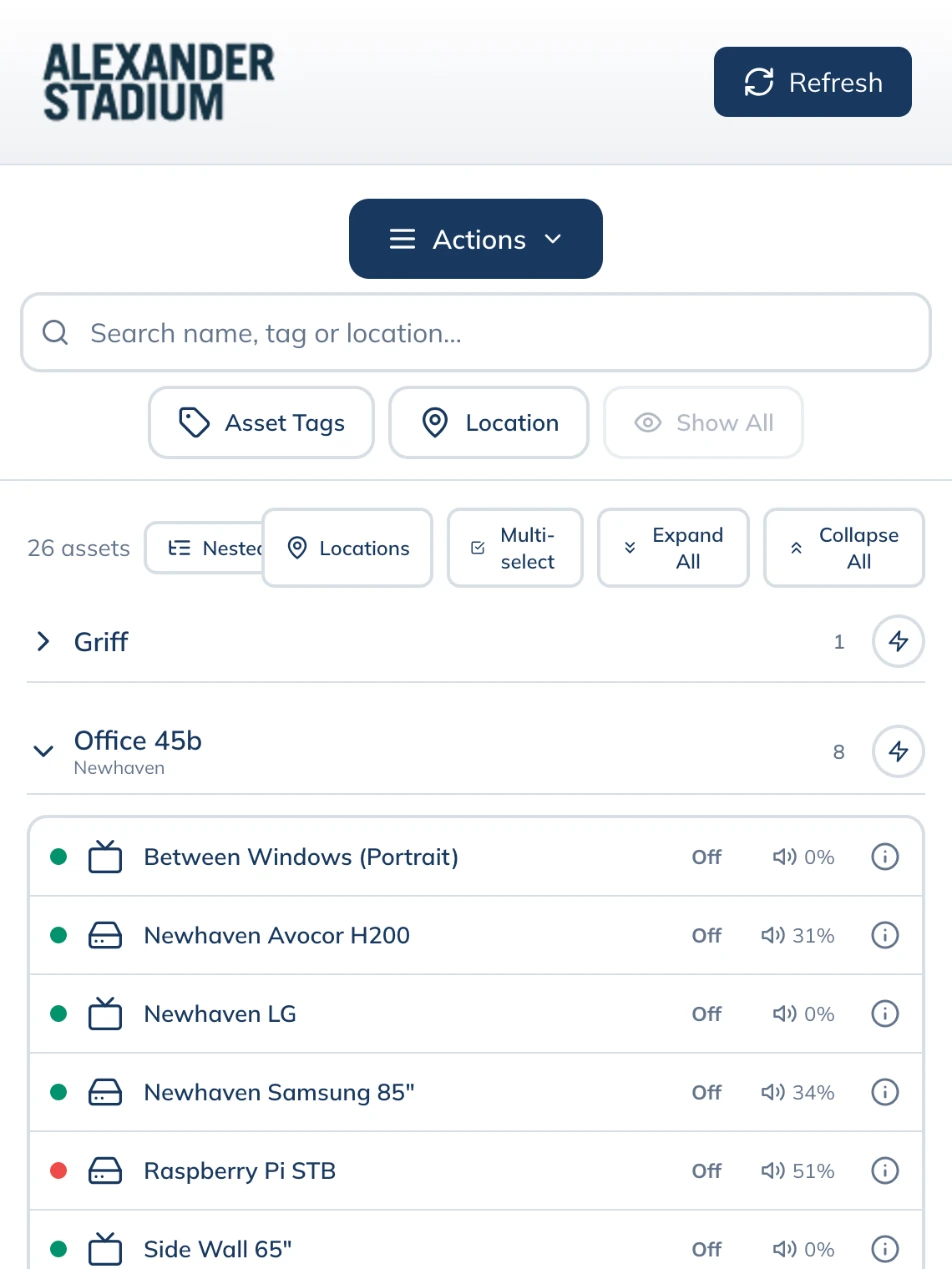Click the search name, tag or location field
The width and height of the screenshot is (952, 1269).
(476, 333)
